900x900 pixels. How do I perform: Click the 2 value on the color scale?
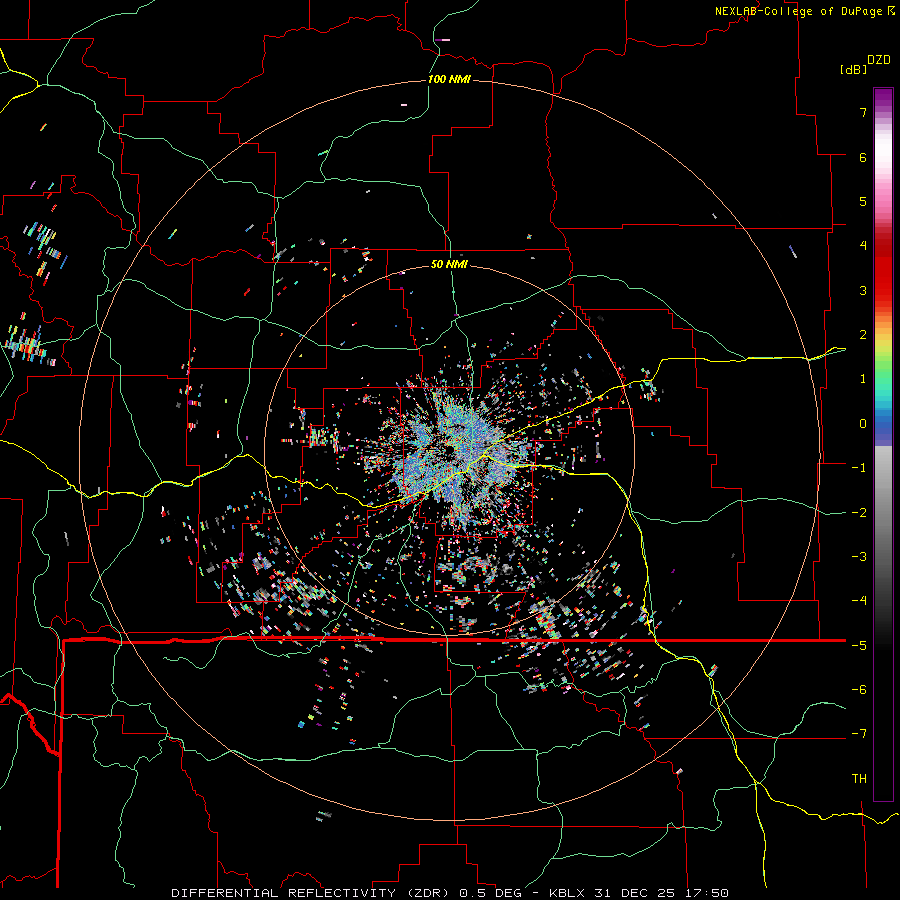[x=863, y=335]
